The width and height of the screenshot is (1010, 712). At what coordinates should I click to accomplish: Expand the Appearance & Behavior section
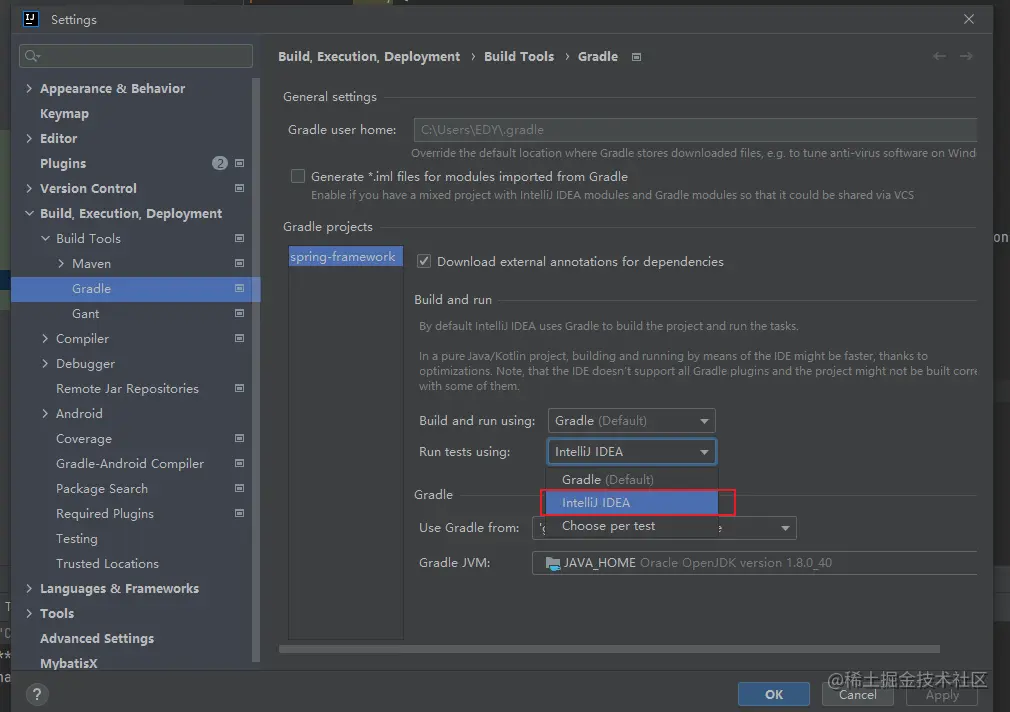click(x=29, y=88)
